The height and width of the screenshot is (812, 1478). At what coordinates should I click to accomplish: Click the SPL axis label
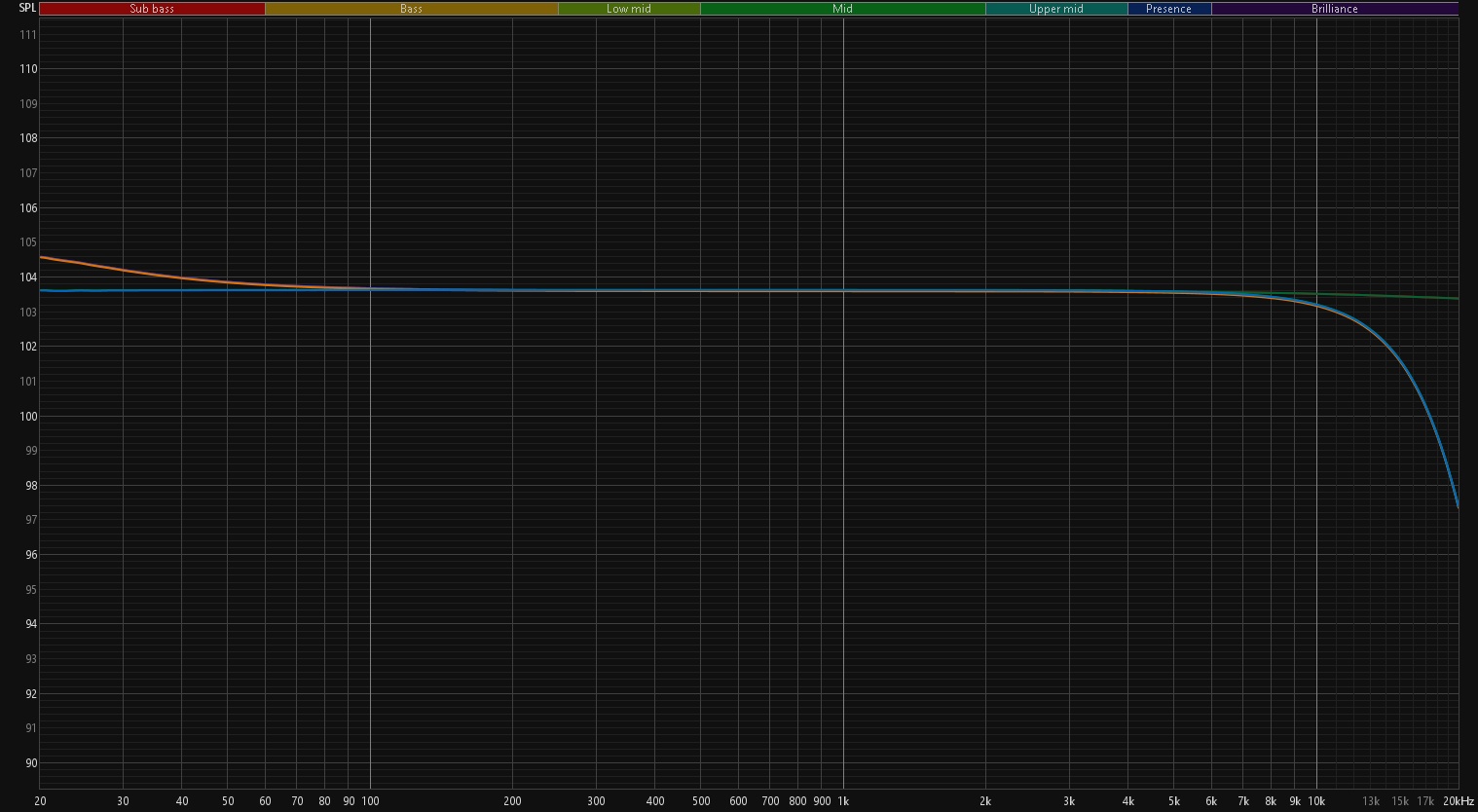[x=27, y=8]
